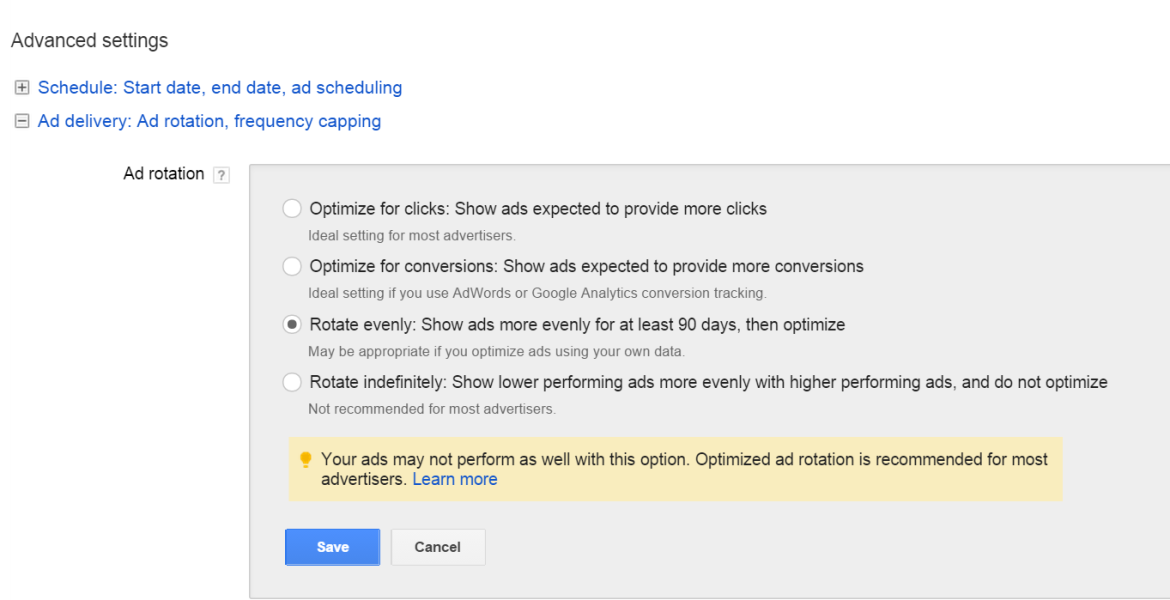Save the ad rotation settings
The height and width of the screenshot is (600, 1170).
point(332,547)
